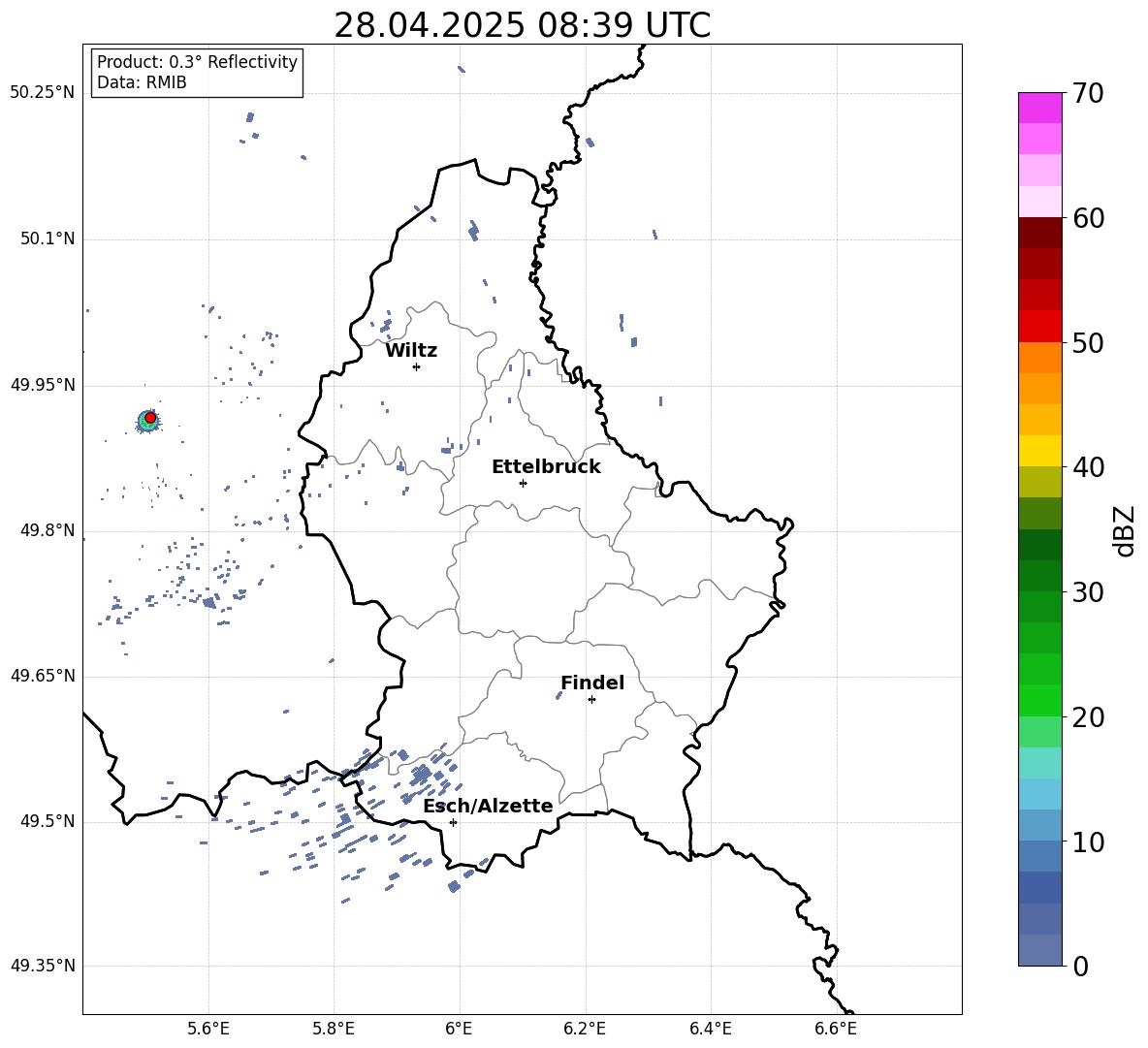Click the Wiltz city label
Screen dimensions: 1148x1048
coord(411,351)
